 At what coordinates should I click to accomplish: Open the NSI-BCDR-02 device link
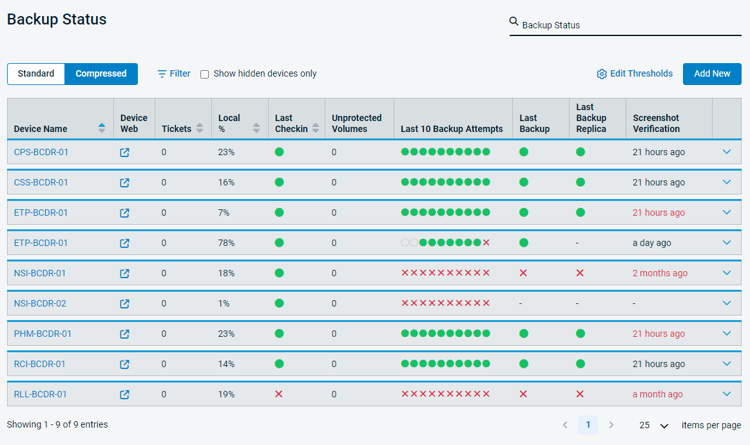pos(40,303)
